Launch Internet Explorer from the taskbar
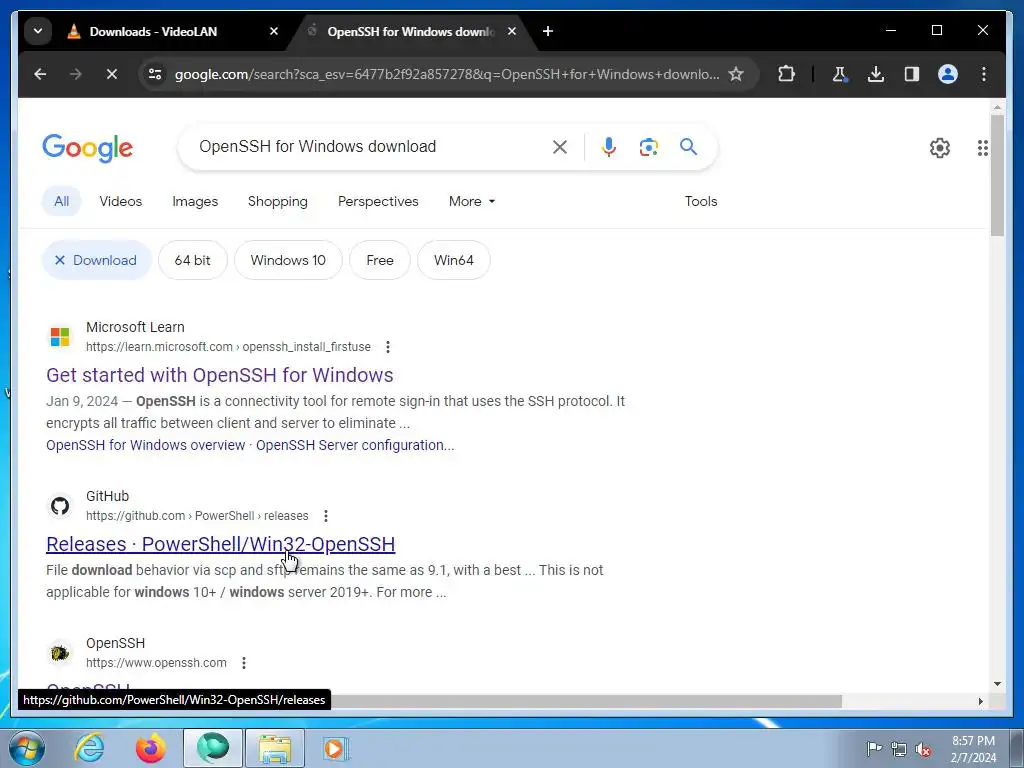Screen dimensions: 1024x768 89,748
